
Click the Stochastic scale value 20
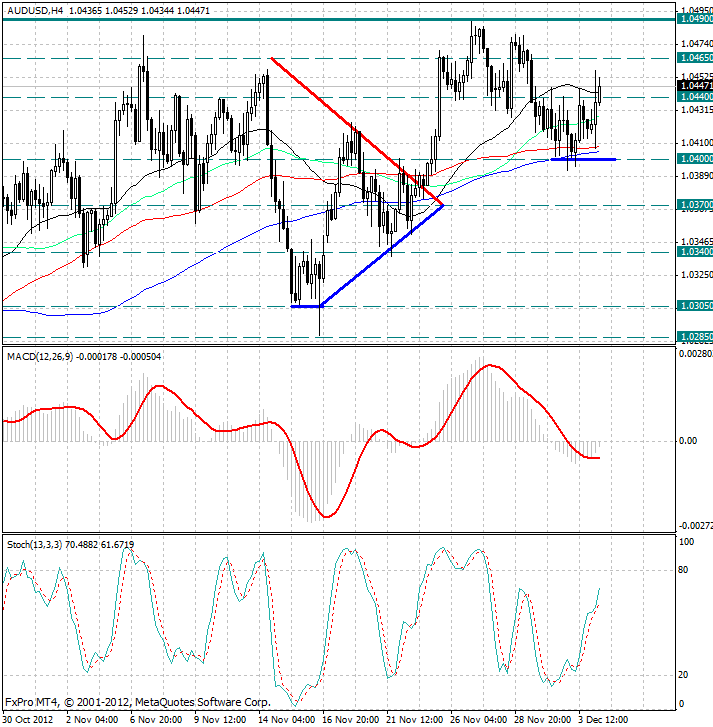pos(683,675)
